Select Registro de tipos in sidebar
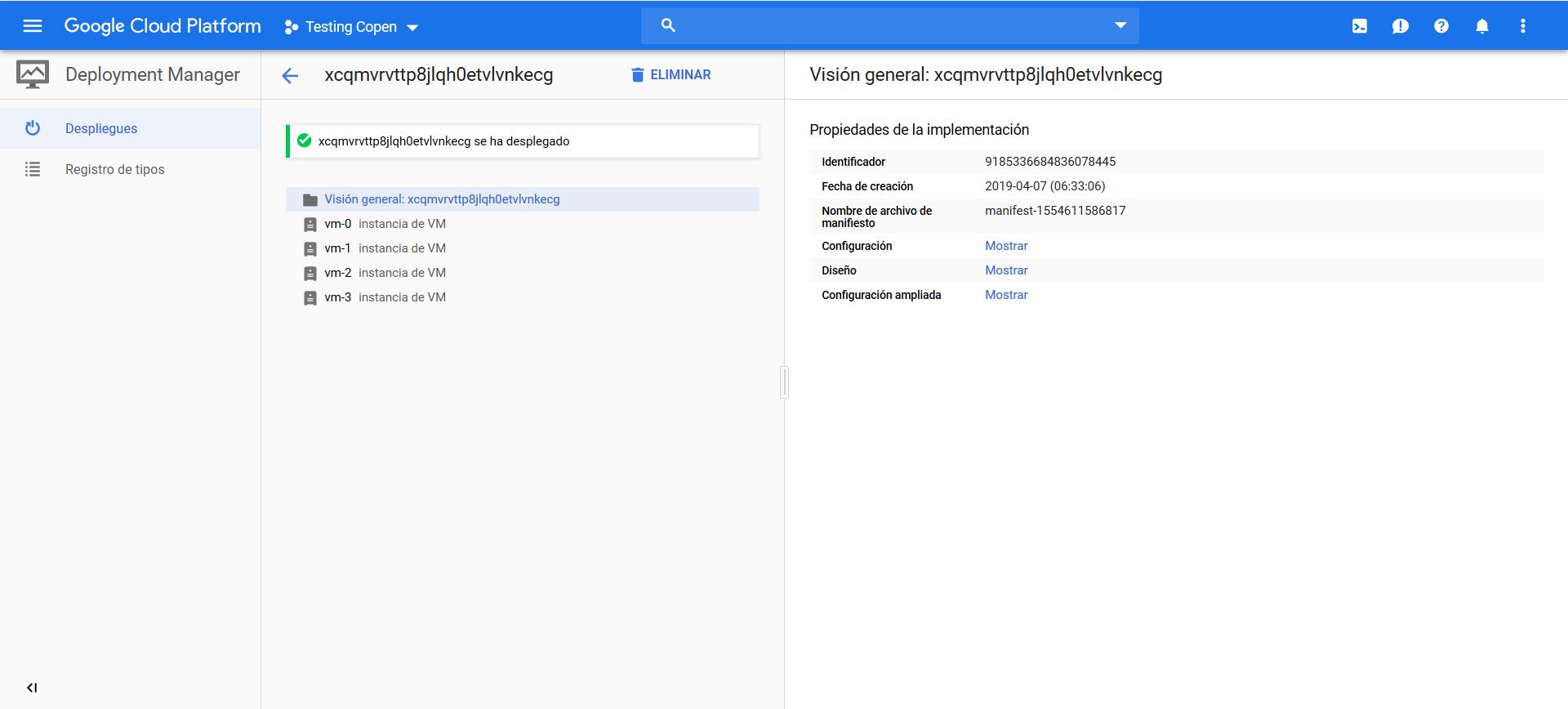This screenshot has height=709, width=1568. (x=131, y=169)
